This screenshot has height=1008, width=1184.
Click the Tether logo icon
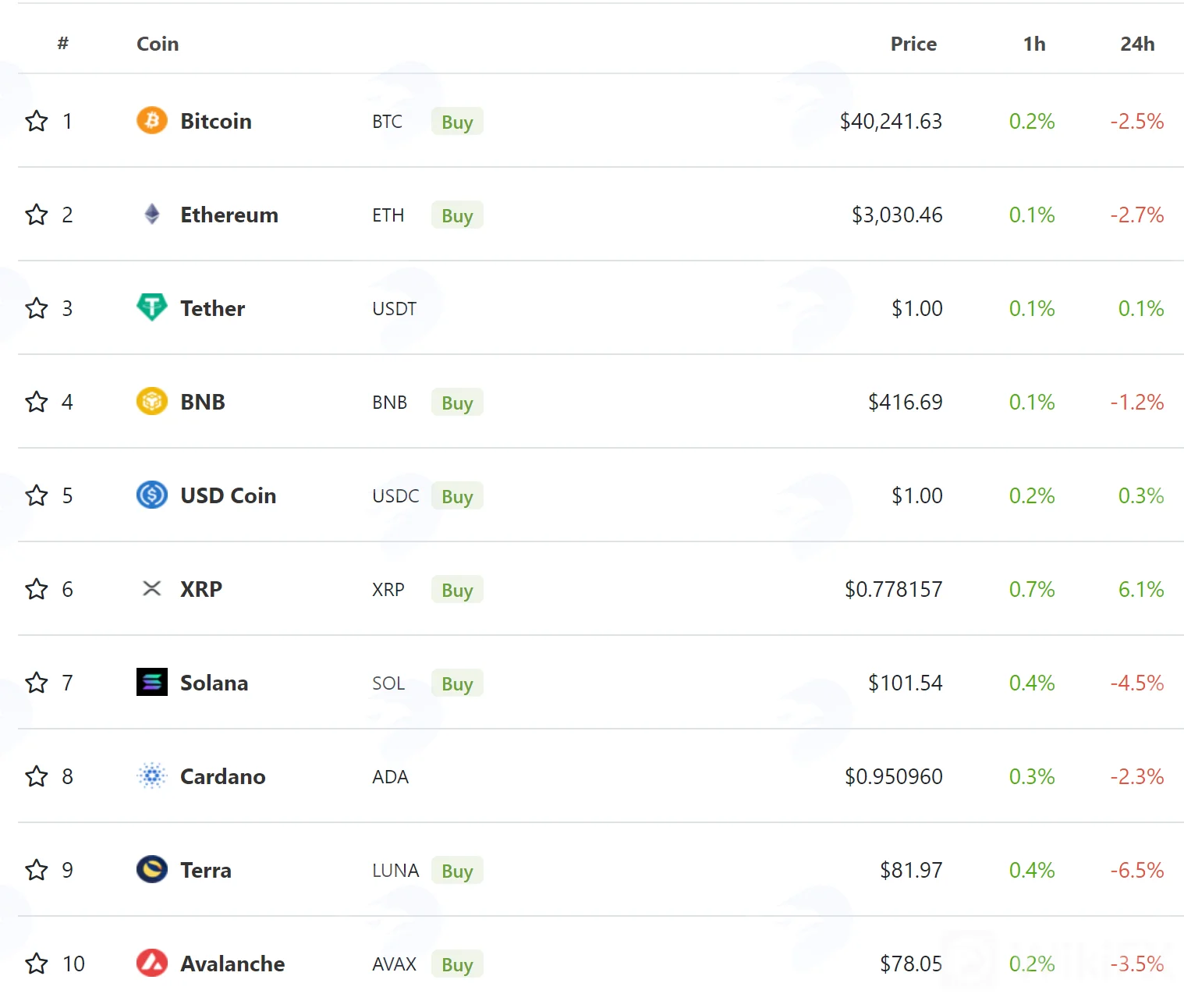152,307
